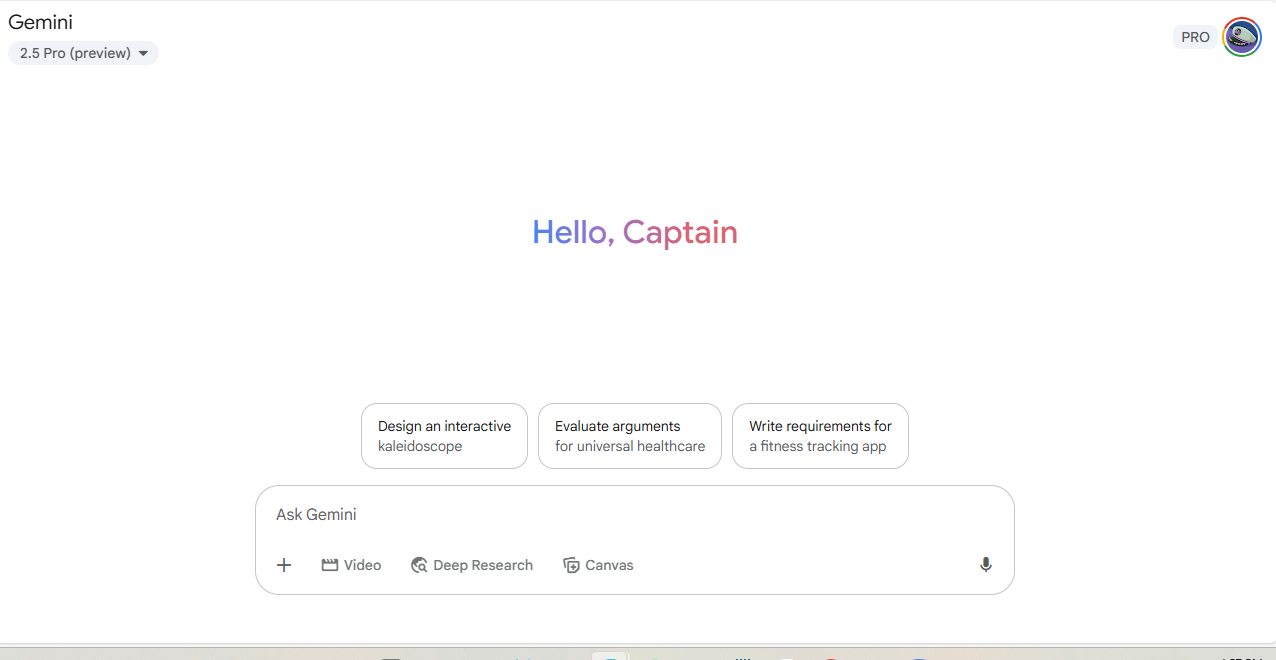
Task: Select the Video tool chip
Action: click(351, 565)
